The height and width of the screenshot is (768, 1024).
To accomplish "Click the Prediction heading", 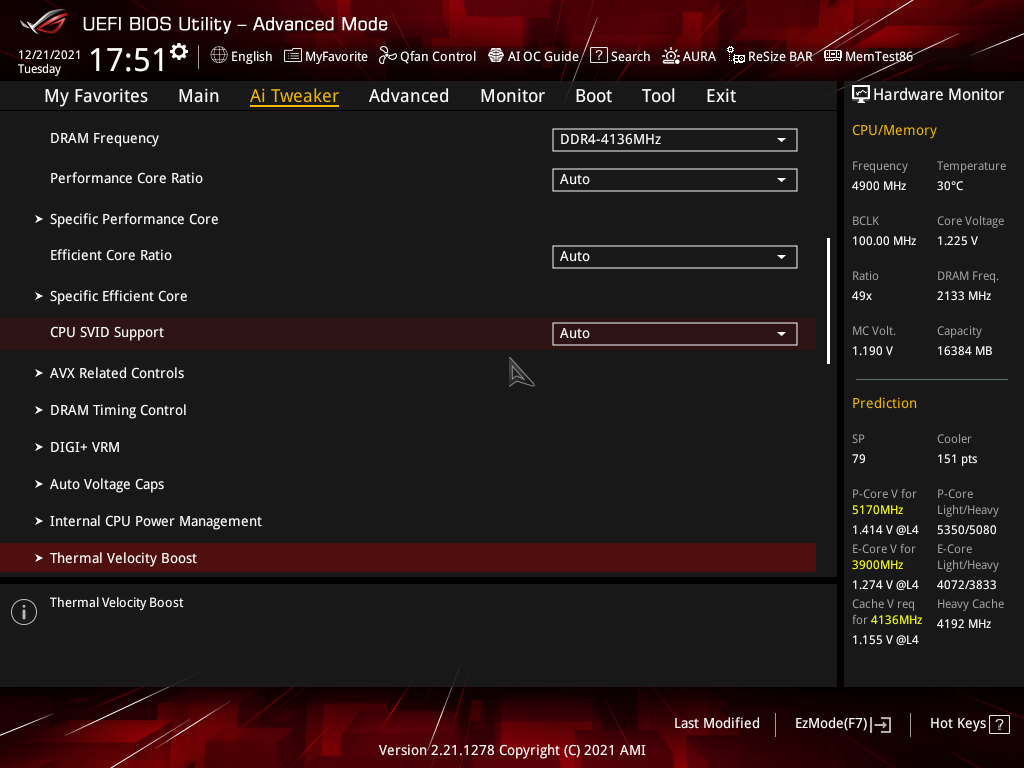I will [x=884, y=404].
